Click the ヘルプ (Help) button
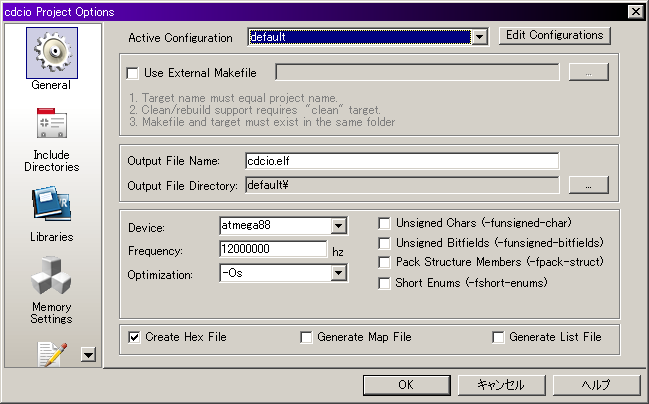This screenshot has width=649, height=404. (596, 385)
